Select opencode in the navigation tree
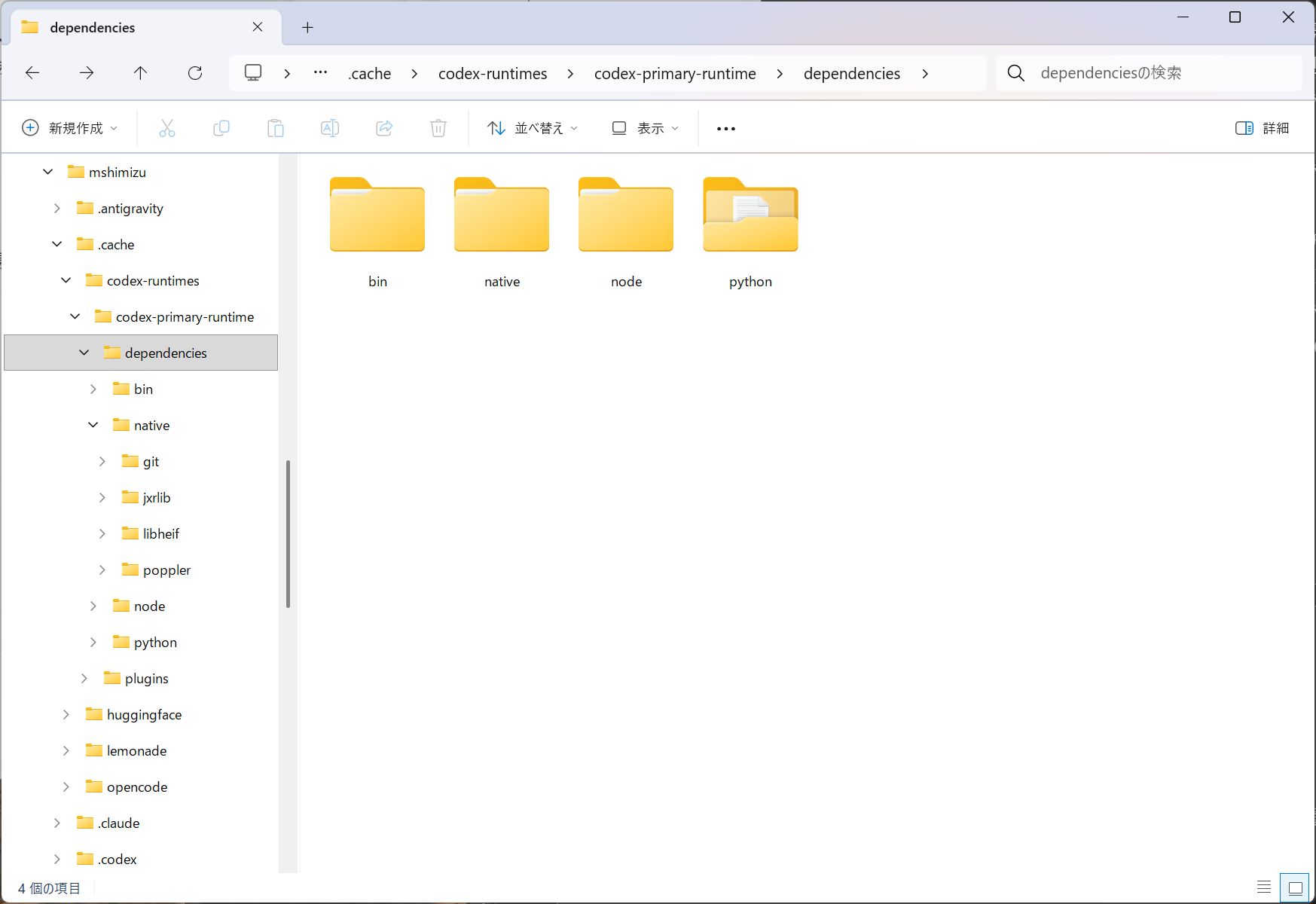The height and width of the screenshot is (904, 1316). 137,786
